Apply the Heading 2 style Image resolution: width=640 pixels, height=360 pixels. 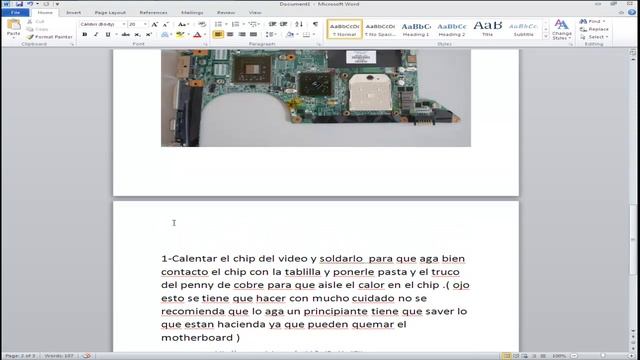point(451,29)
